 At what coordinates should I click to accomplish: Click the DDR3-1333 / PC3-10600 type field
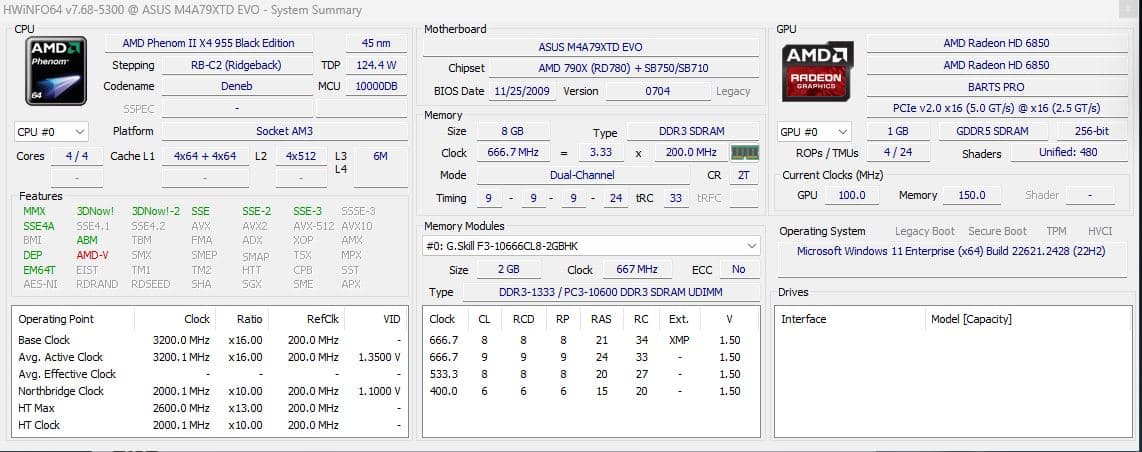pyautogui.click(x=610, y=292)
